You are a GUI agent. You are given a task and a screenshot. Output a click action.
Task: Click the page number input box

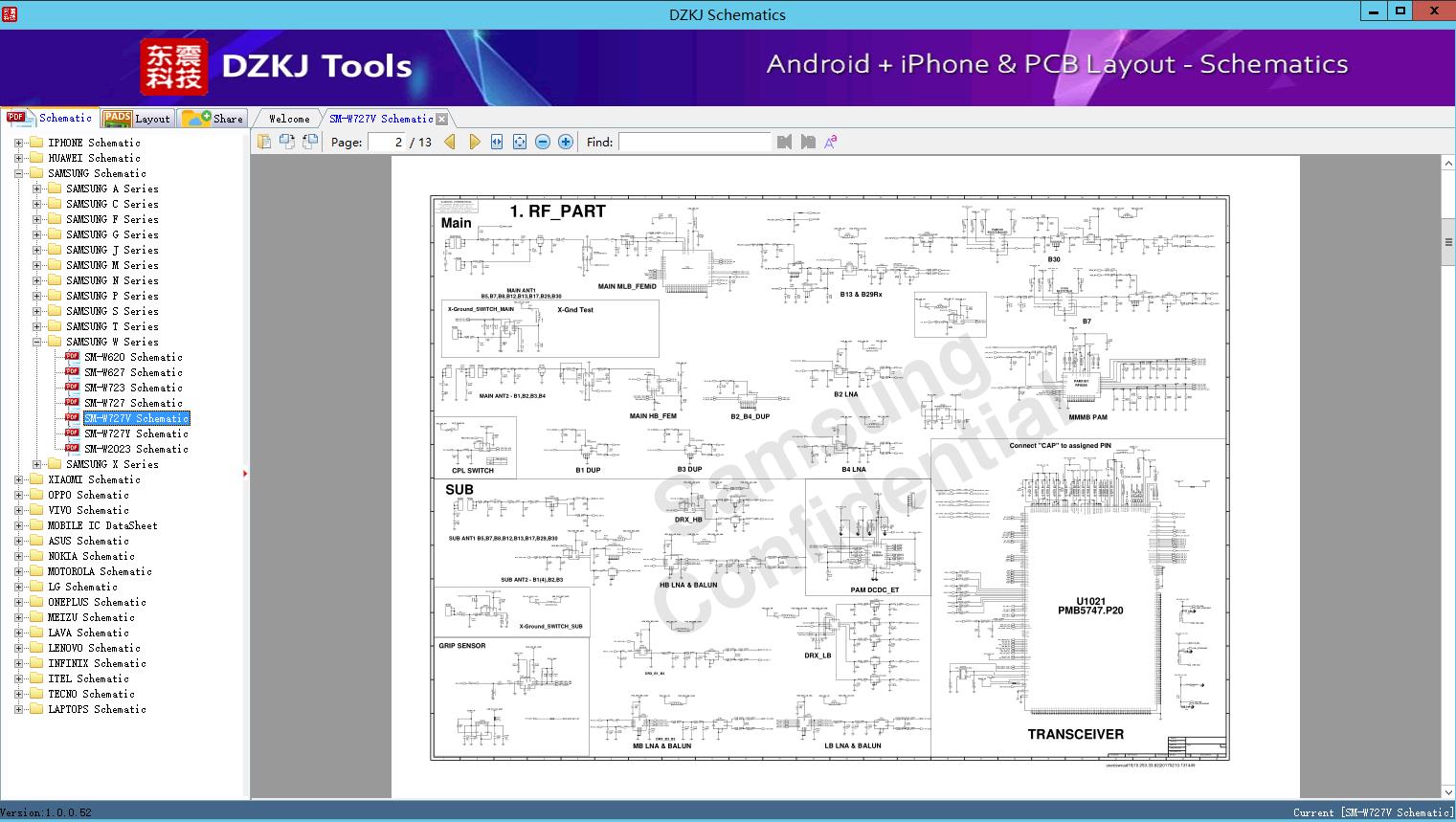pyautogui.click(x=387, y=142)
